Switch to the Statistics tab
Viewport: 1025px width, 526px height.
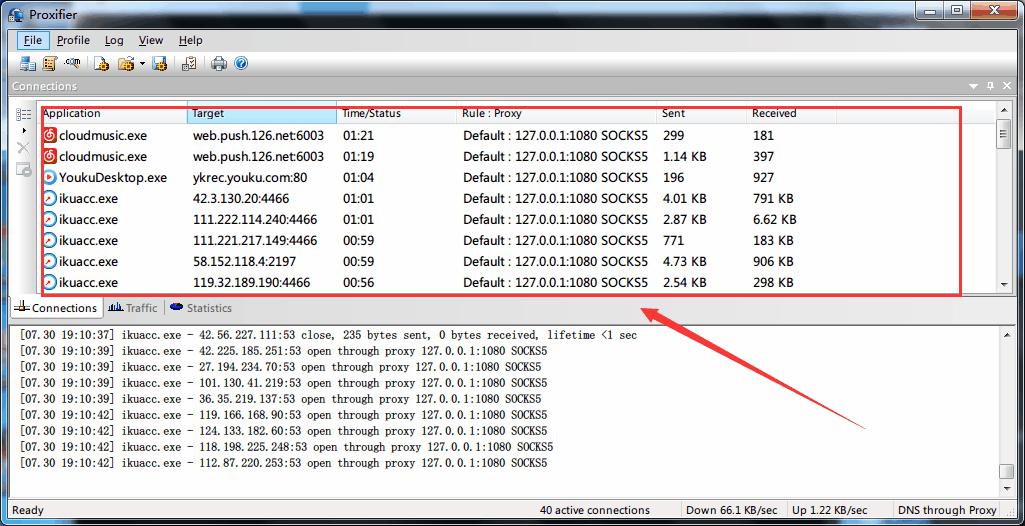pos(202,308)
